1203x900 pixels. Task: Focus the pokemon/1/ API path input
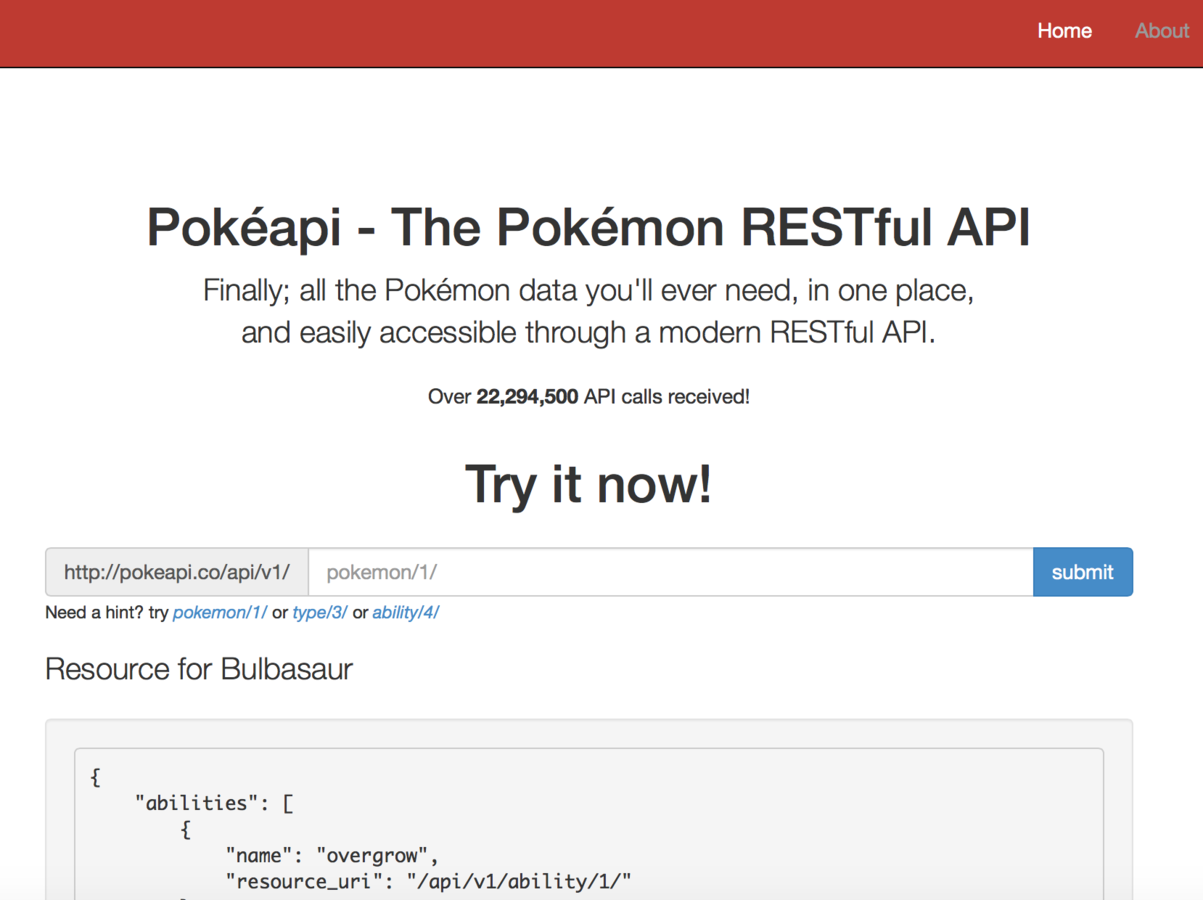tap(671, 572)
